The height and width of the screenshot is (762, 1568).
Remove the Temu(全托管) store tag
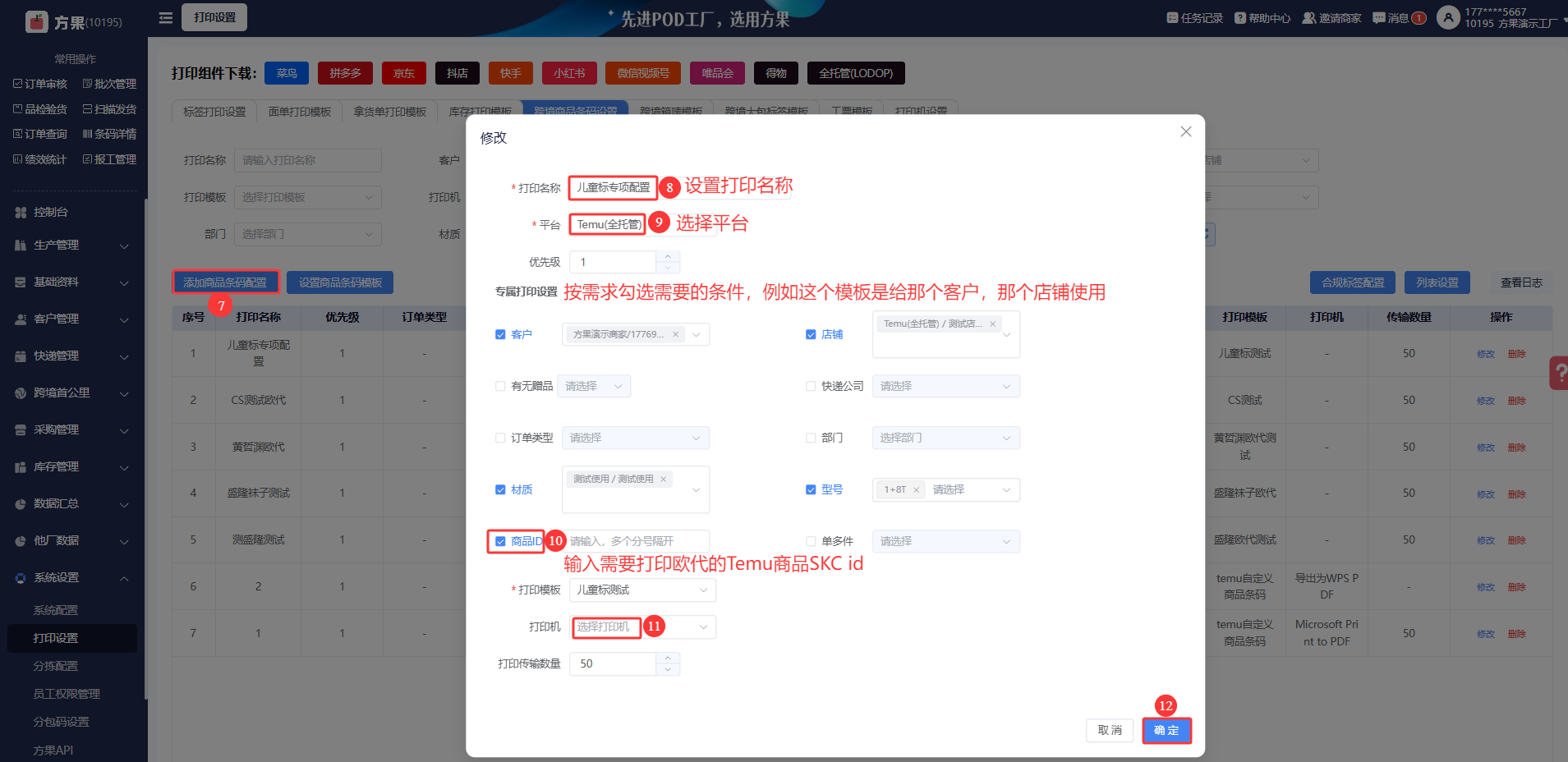coord(992,324)
